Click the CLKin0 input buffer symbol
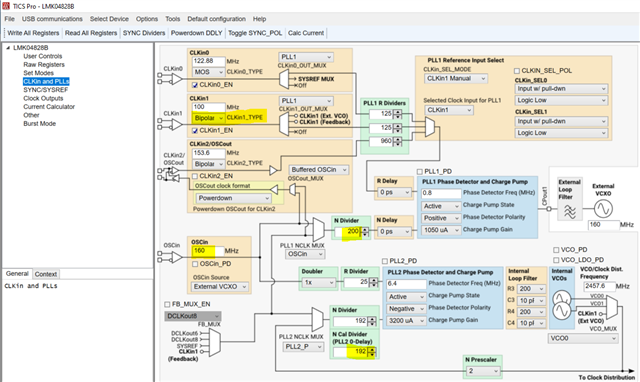Image resolution: width=640 pixels, height=382 pixels. 176,79
